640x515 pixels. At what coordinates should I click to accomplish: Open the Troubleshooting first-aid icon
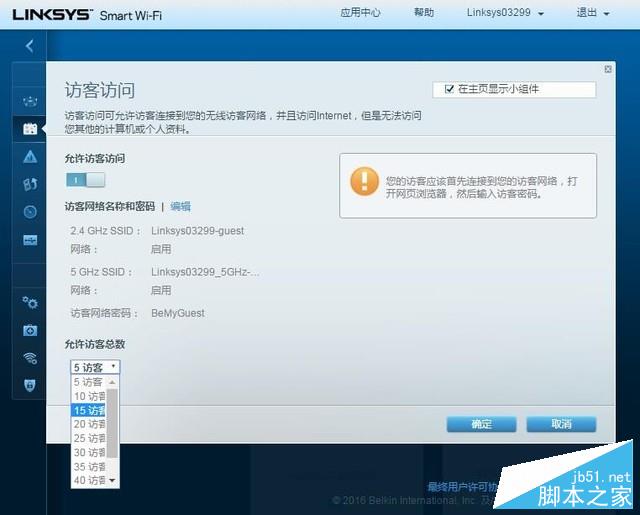30,330
